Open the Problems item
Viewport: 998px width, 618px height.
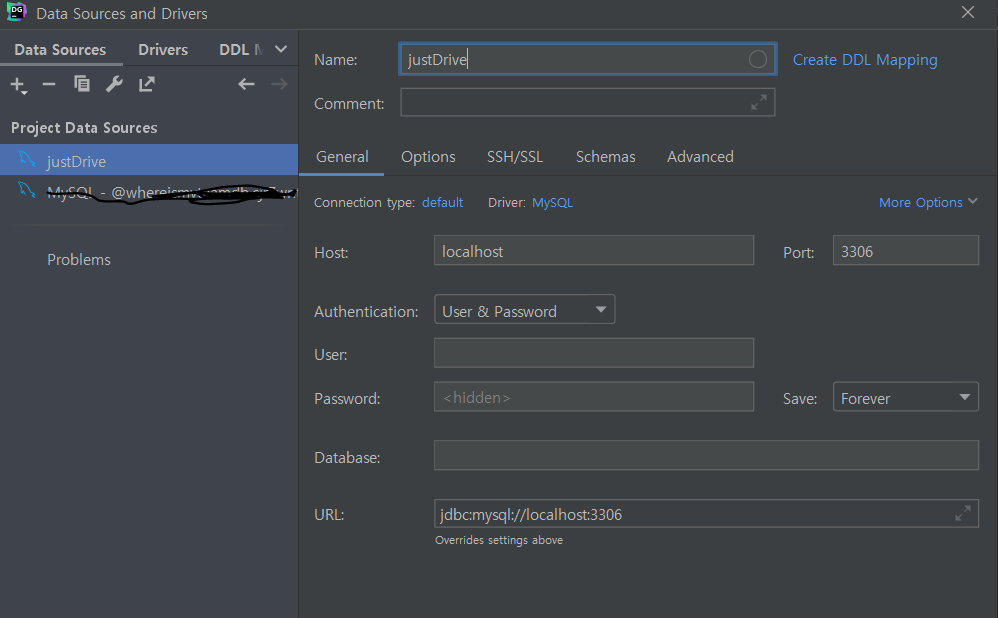(x=79, y=260)
